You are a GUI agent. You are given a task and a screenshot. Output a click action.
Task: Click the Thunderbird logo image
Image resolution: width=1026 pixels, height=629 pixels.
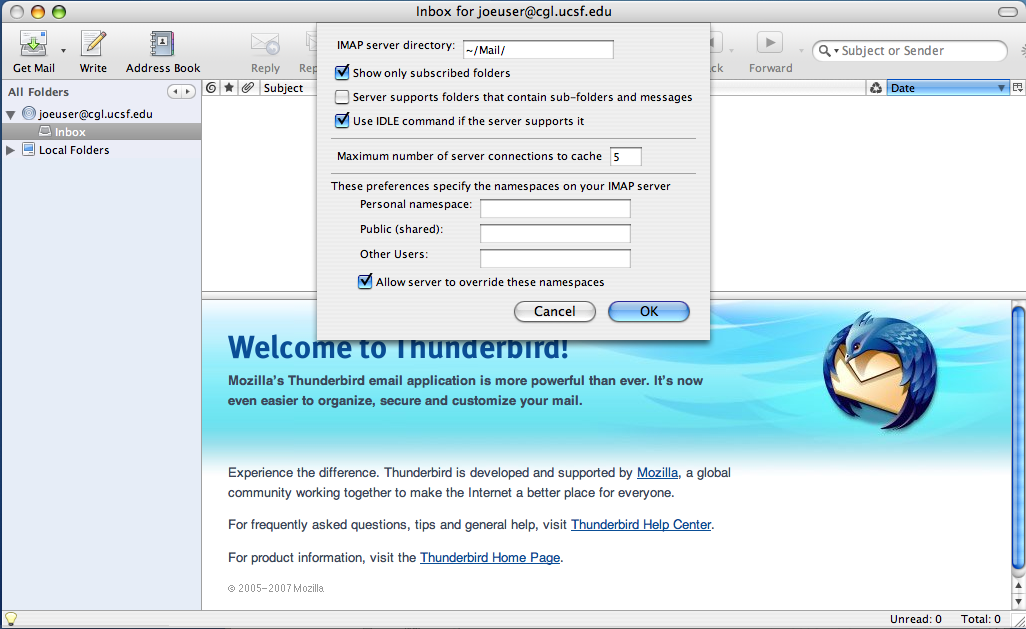tap(879, 370)
